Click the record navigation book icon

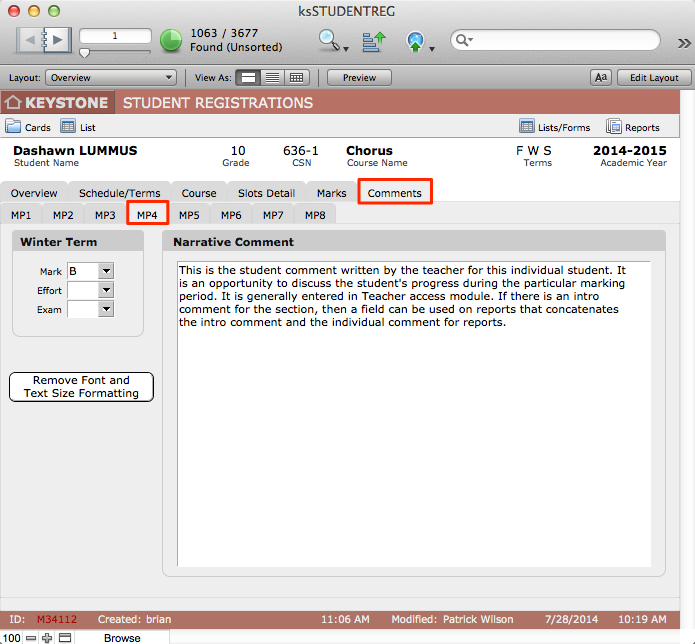pyautogui.click(x=45, y=40)
